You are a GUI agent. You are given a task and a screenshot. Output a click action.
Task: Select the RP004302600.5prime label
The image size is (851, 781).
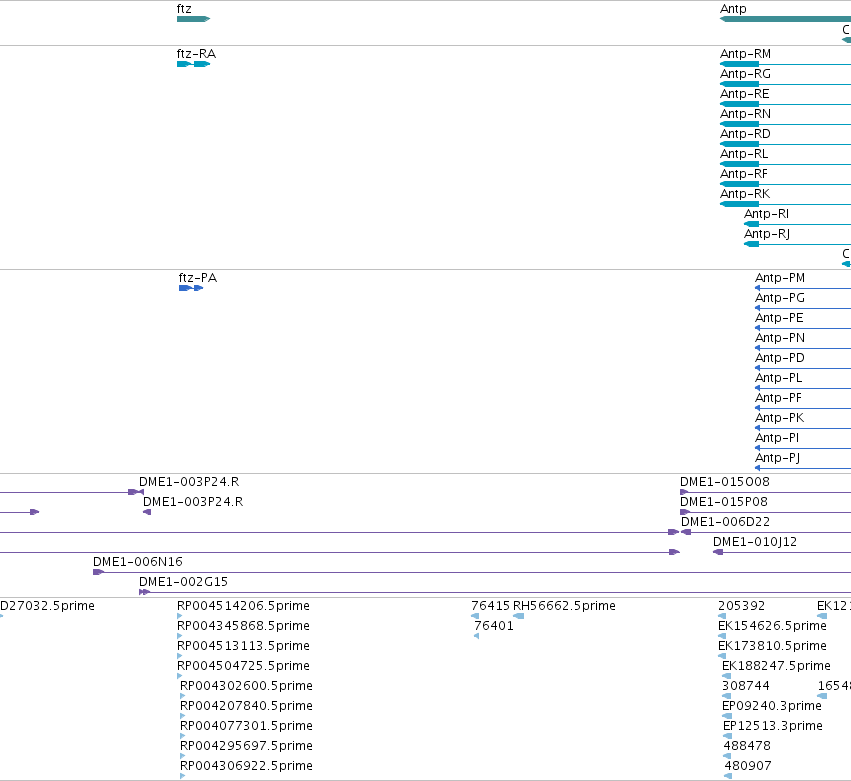[x=246, y=686]
